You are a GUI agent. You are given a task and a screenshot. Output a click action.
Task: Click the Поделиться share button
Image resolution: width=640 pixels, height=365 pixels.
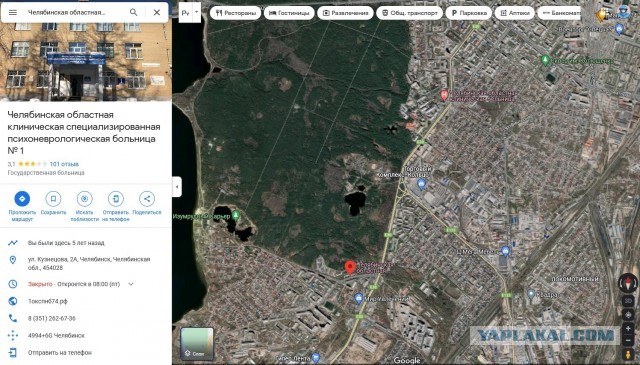[x=147, y=203]
